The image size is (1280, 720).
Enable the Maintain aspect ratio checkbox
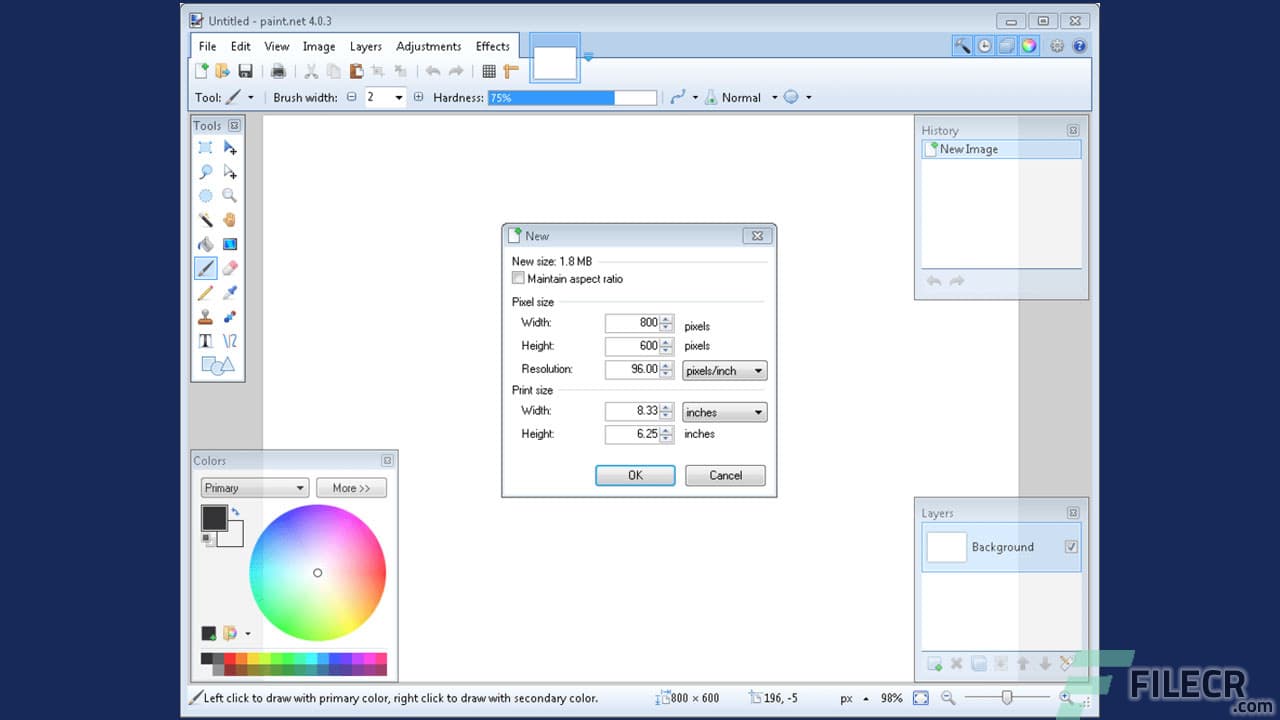[x=518, y=279]
